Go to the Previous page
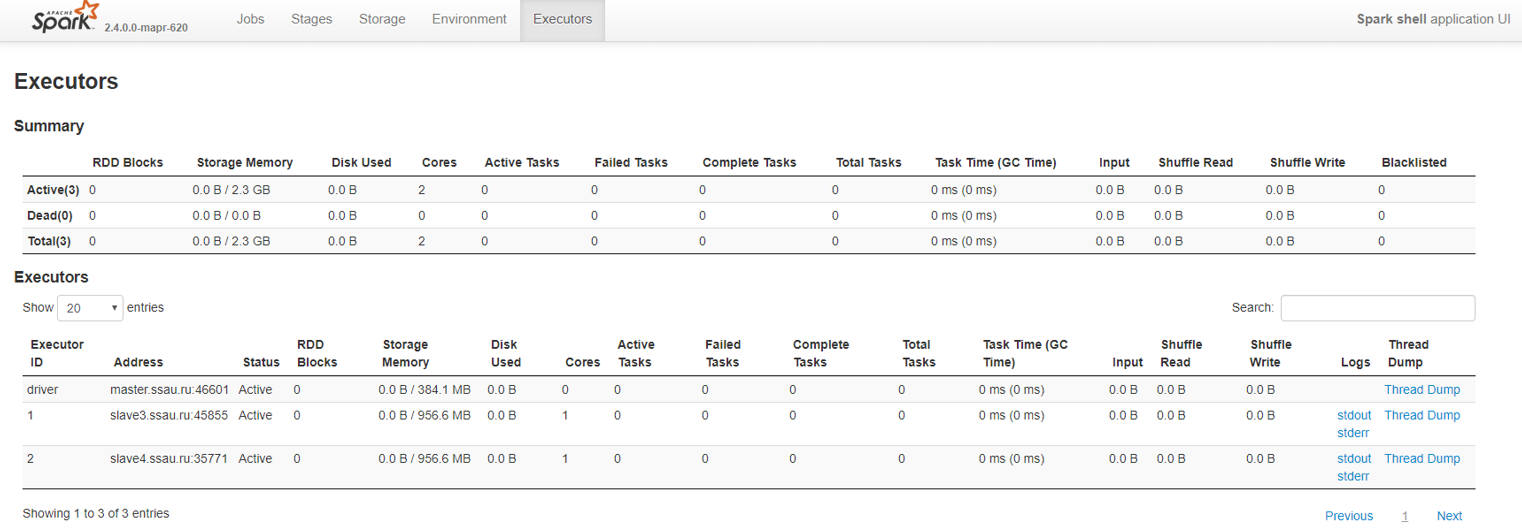This screenshot has width=1522, height=529. (1348, 516)
